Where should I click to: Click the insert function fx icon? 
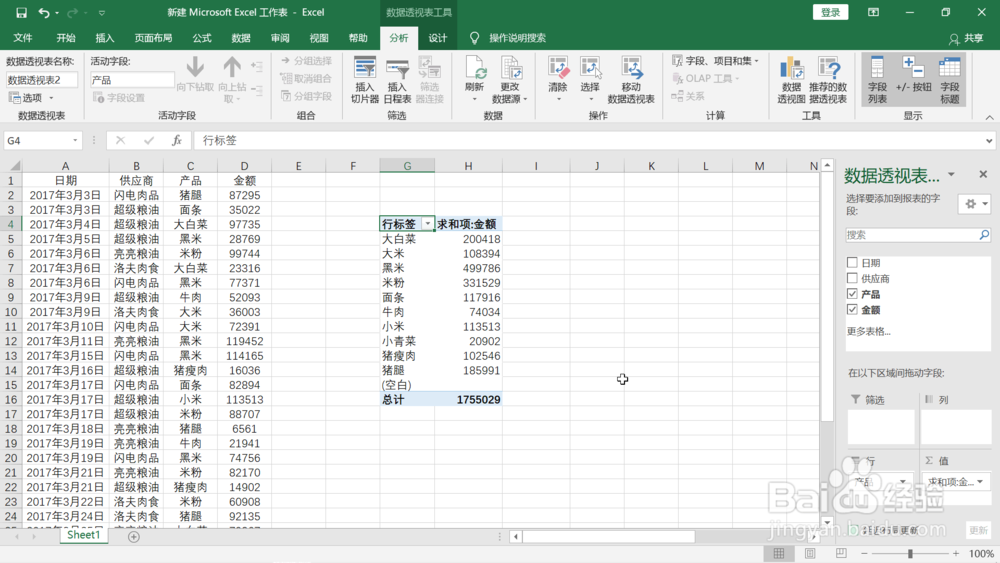click(177, 140)
